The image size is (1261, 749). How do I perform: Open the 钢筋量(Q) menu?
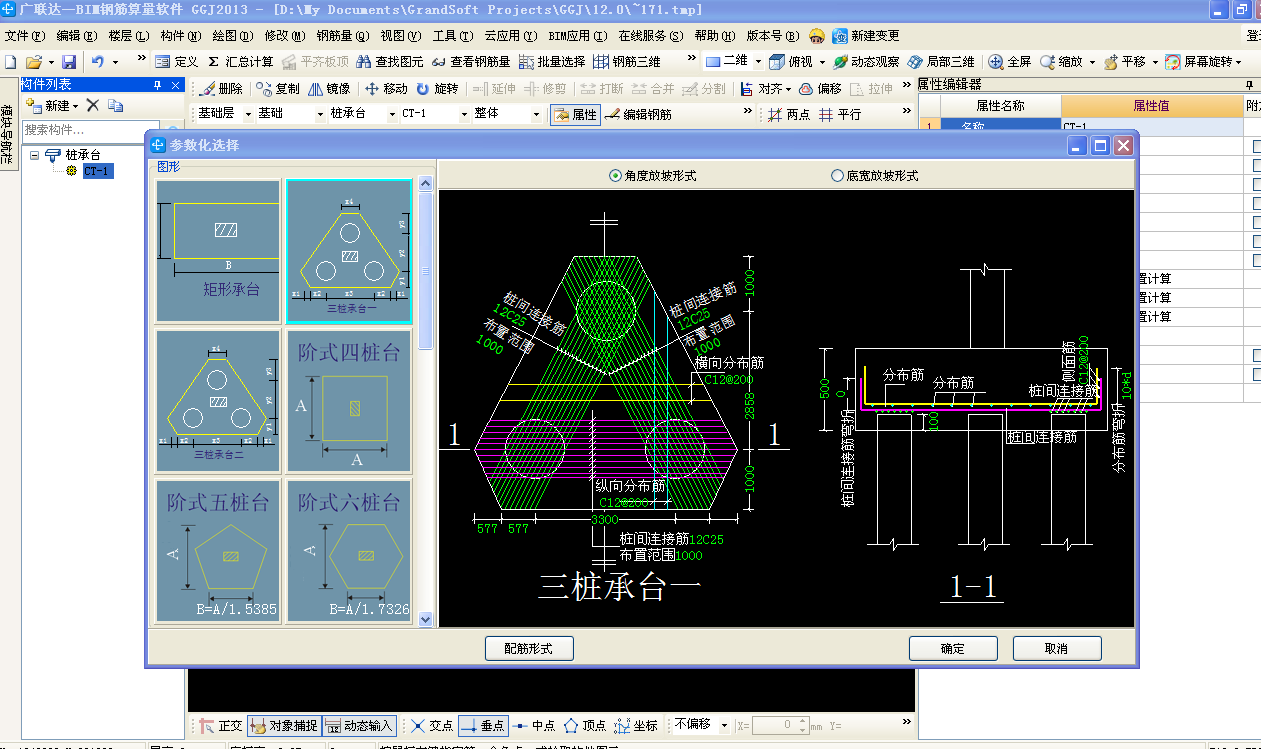342,36
